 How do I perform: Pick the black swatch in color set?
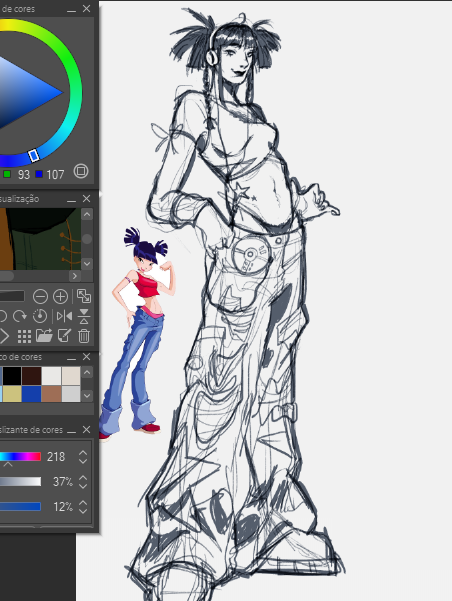[x=12, y=376]
